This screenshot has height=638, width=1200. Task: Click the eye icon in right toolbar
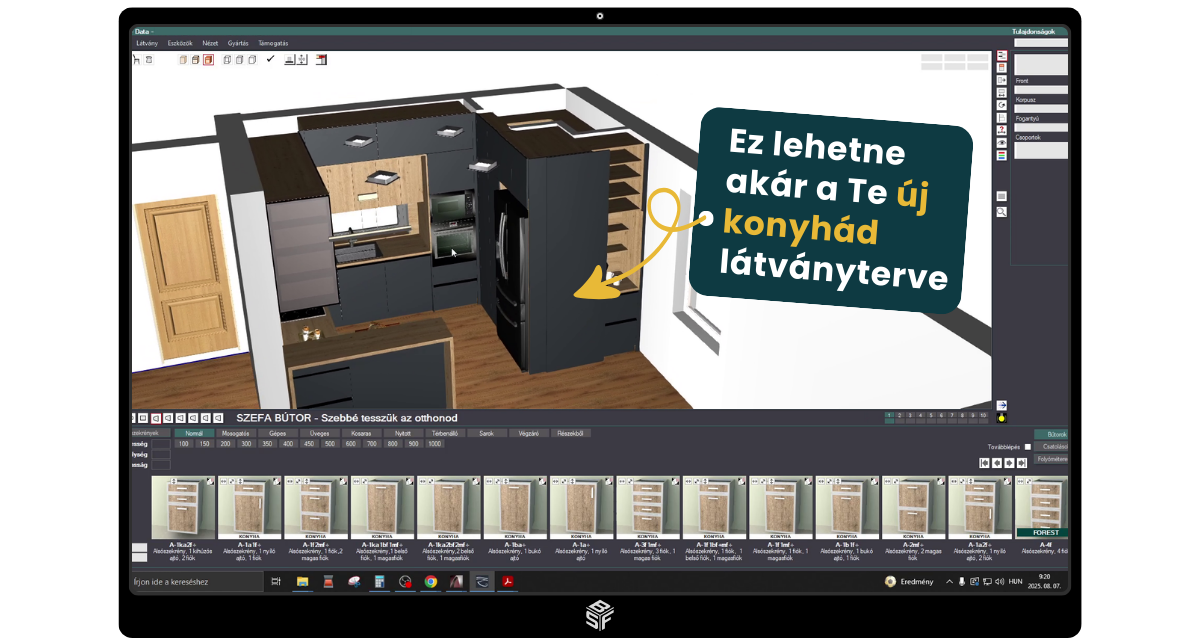point(1002,142)
